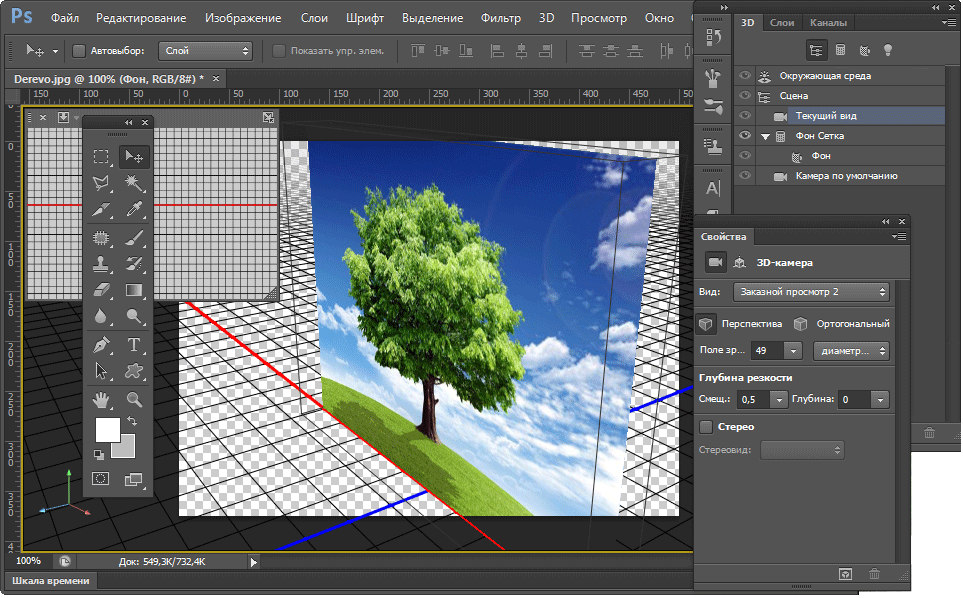This screenshot has height=598, width=963.
Task: Open the Слой dropdown in options bar
Action: (205, 50)
